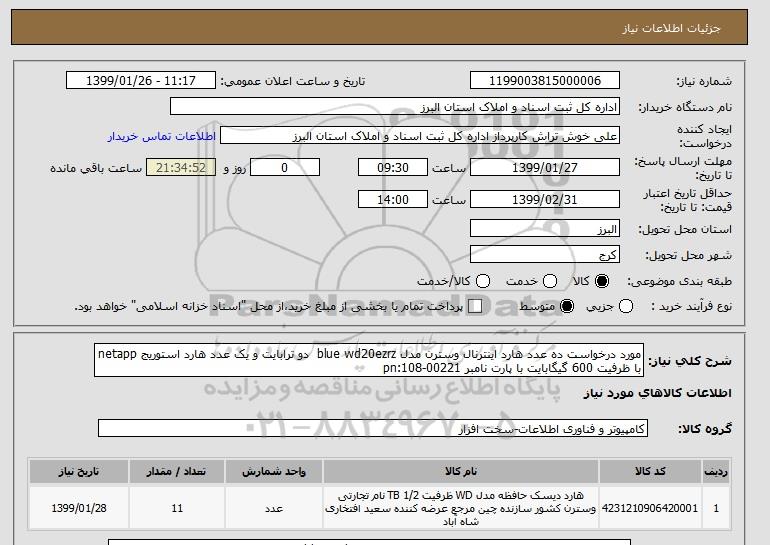
Task: Select the خدمت radio button
Action: (x=550, y=281)
